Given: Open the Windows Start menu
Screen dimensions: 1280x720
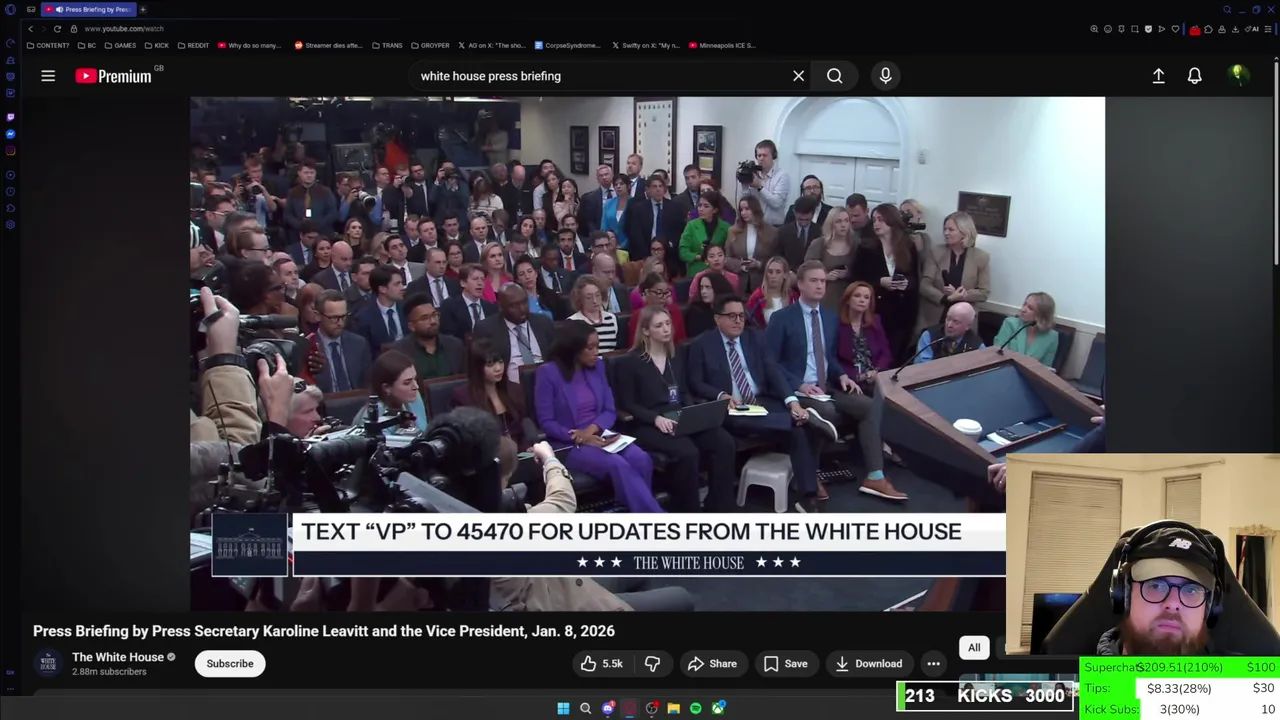Looking at the screenshot, I should click(563, 709).
